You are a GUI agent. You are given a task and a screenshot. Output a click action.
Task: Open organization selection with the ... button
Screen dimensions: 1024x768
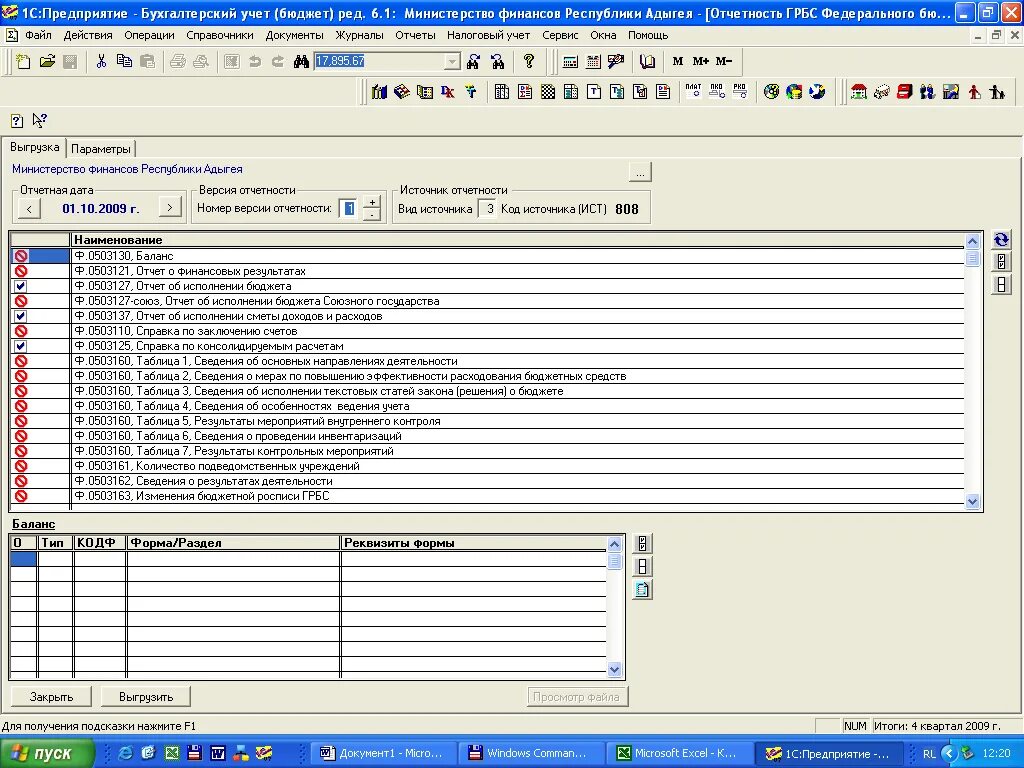(640, 173)
